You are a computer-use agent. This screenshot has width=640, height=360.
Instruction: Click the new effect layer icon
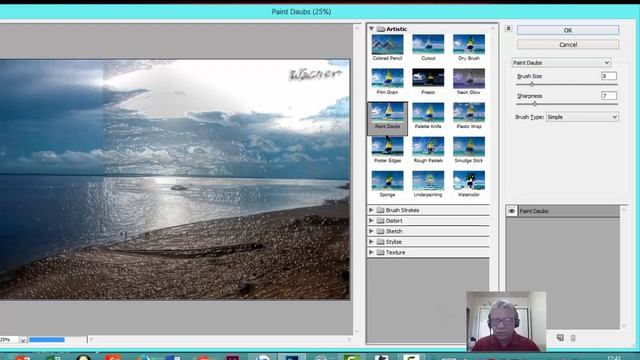pyautogui.click(x=560, y=338)
